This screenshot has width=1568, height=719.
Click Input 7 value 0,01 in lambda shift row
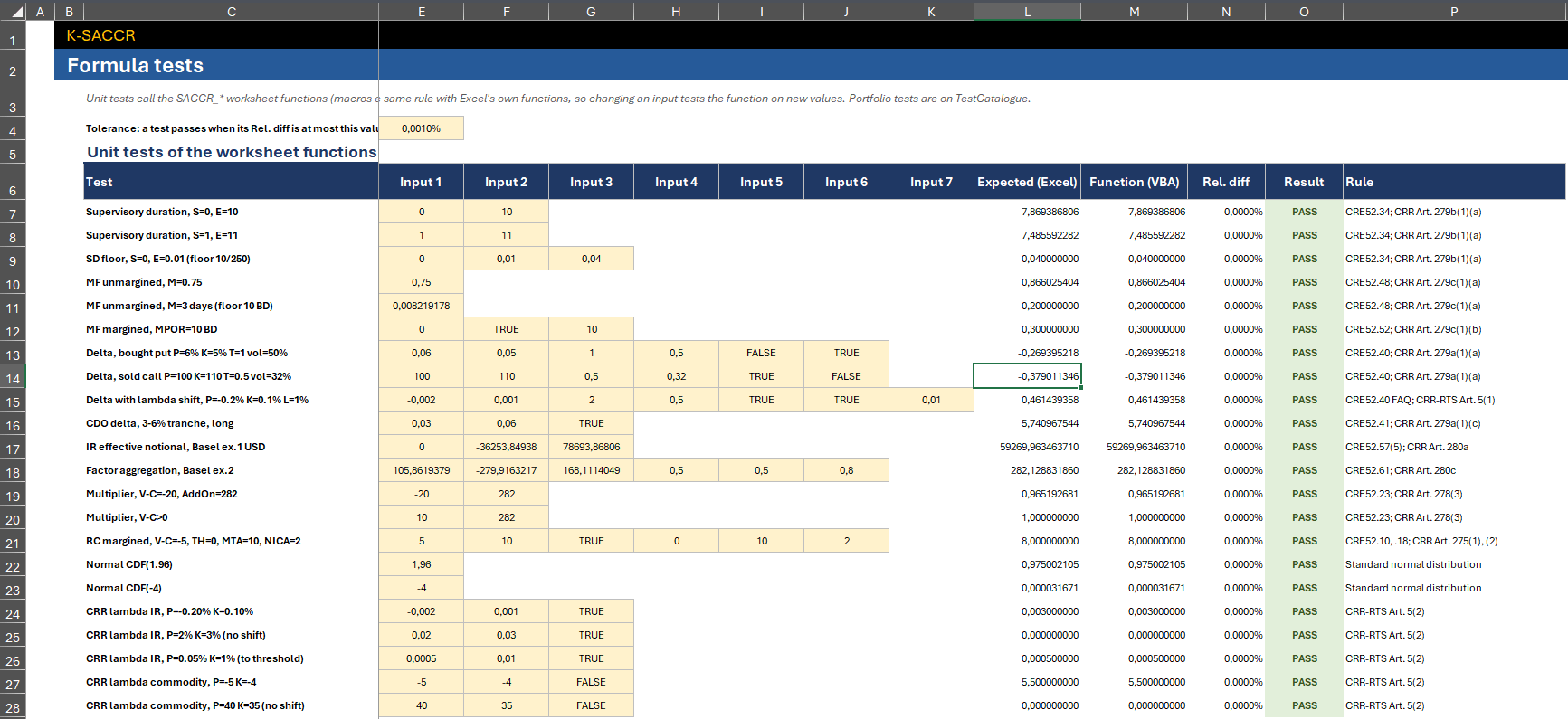[931, 400]
